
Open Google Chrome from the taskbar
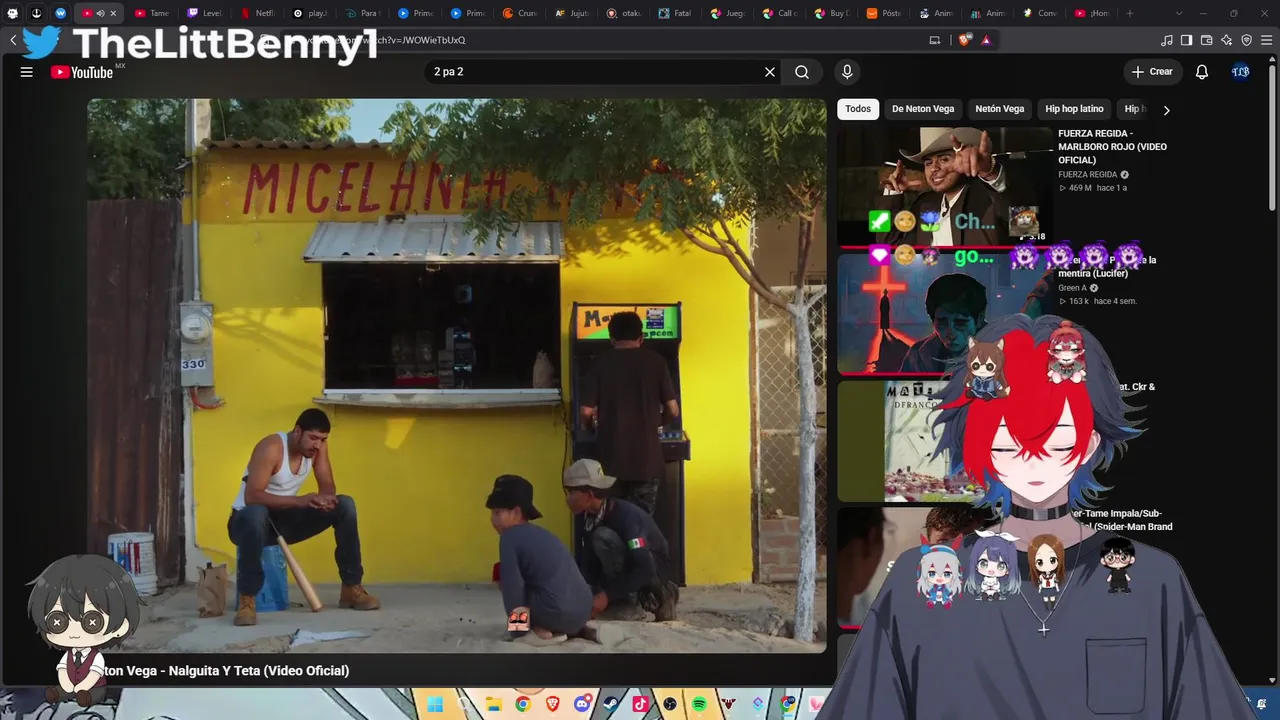coord(522,705)
